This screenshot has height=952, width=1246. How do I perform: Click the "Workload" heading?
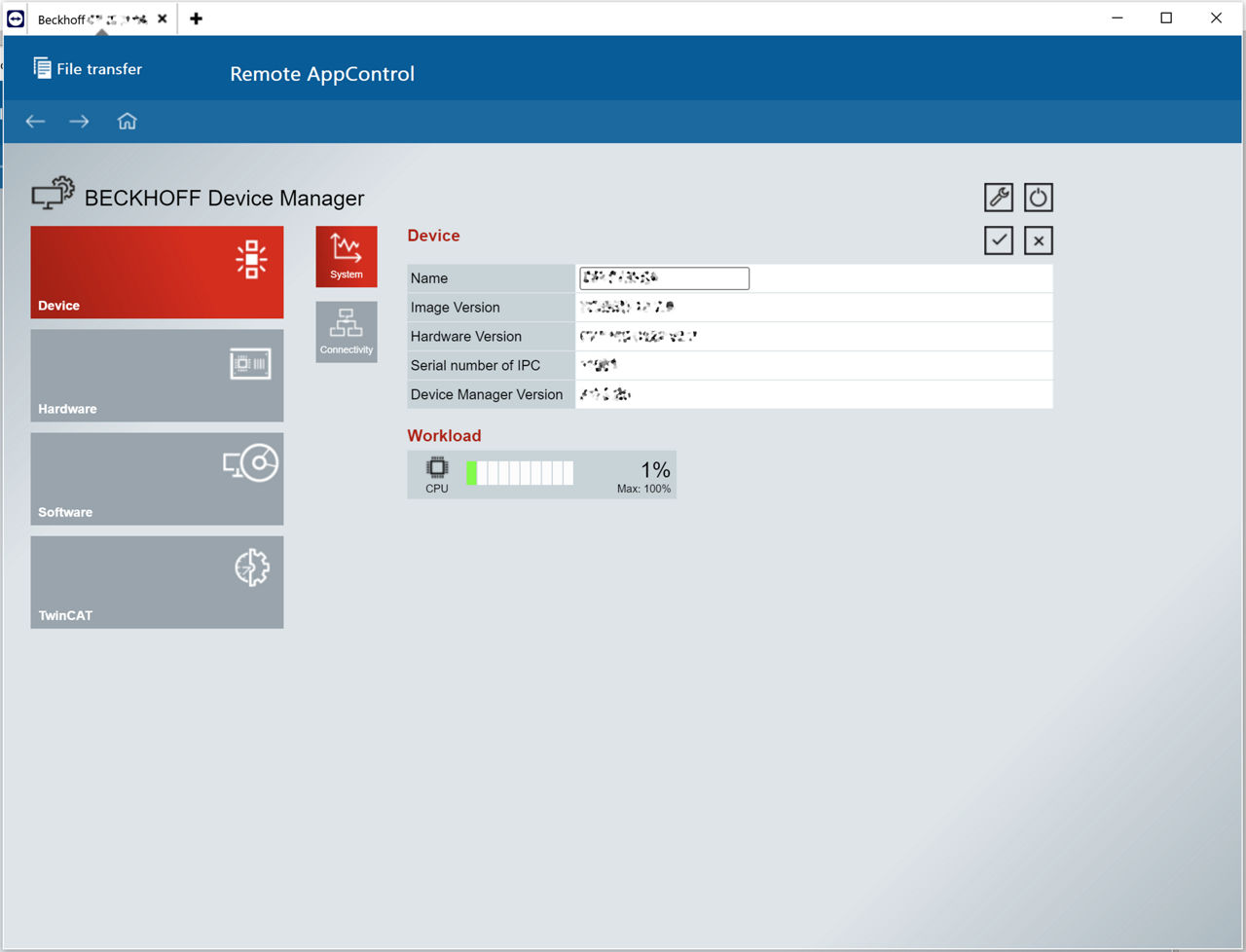click(444, 436)
